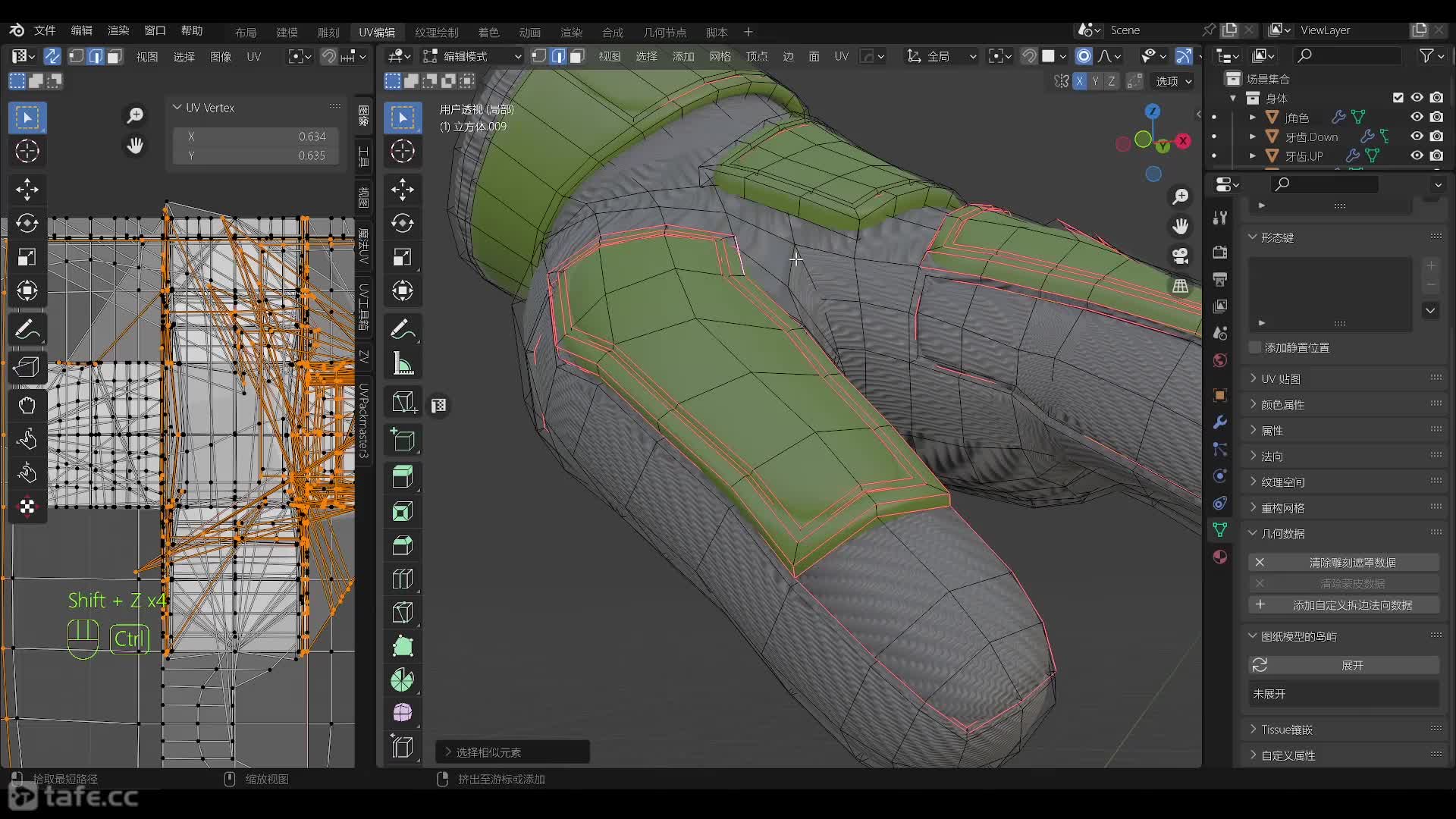Select the Knife tool

pos(403,612)
